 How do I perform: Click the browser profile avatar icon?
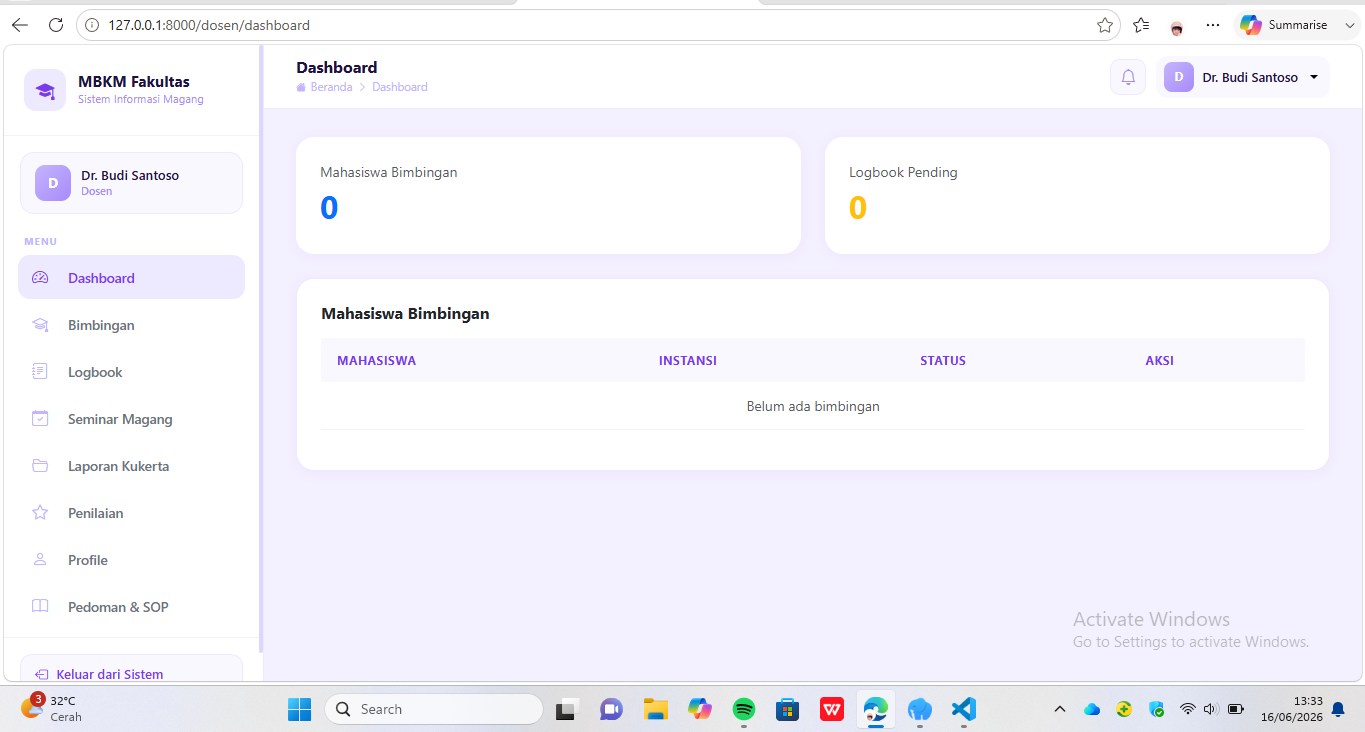point(1177,25)
